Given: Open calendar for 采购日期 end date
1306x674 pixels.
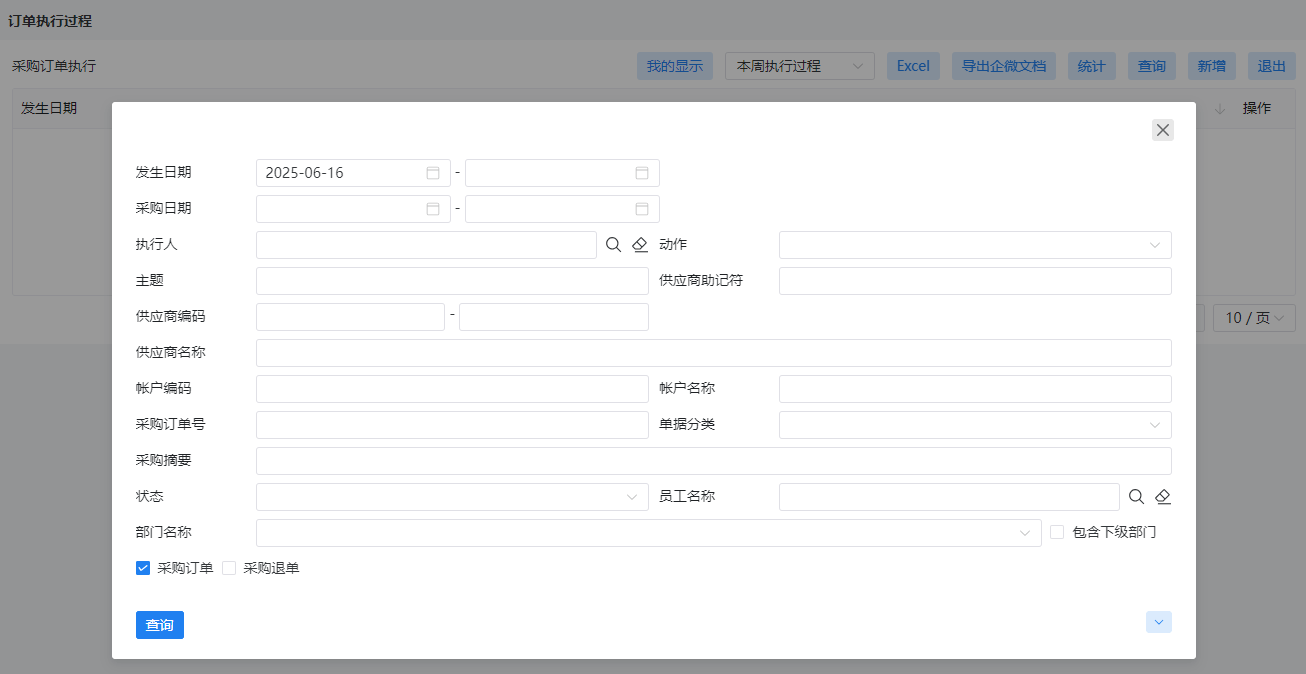Looking at the screenshot, I should (642, 209).
